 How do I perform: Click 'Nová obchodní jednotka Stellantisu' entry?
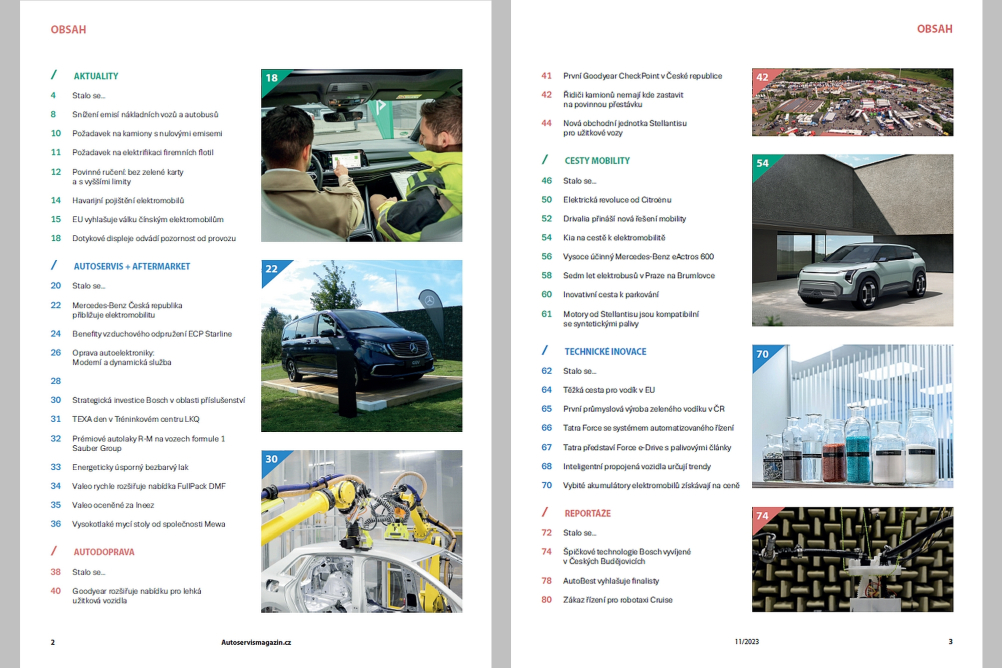pos(625,128)
